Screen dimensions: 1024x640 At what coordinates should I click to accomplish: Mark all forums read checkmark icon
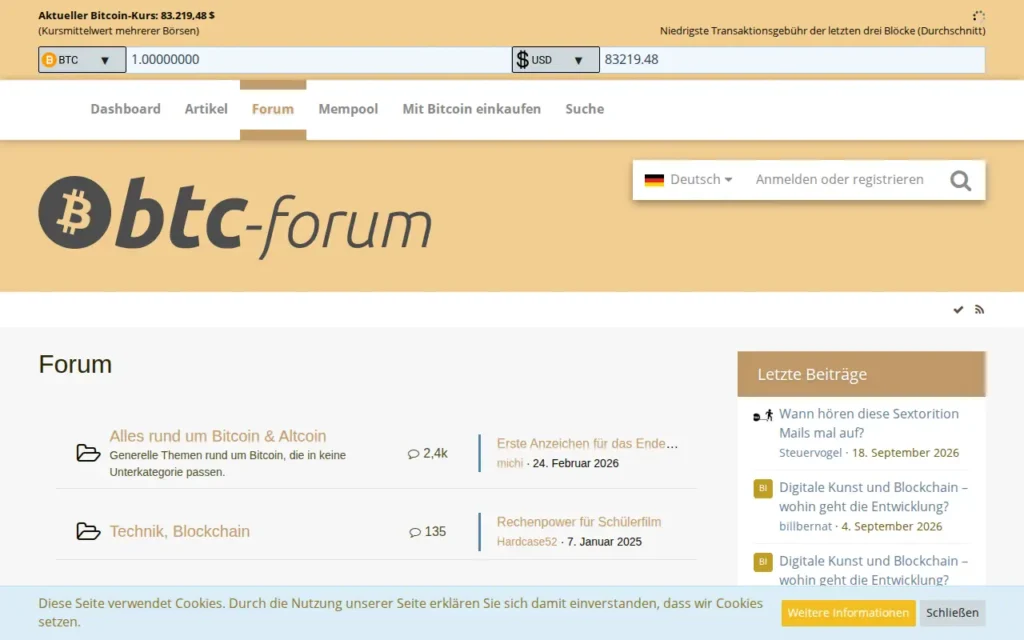click(x=958, y=310)
